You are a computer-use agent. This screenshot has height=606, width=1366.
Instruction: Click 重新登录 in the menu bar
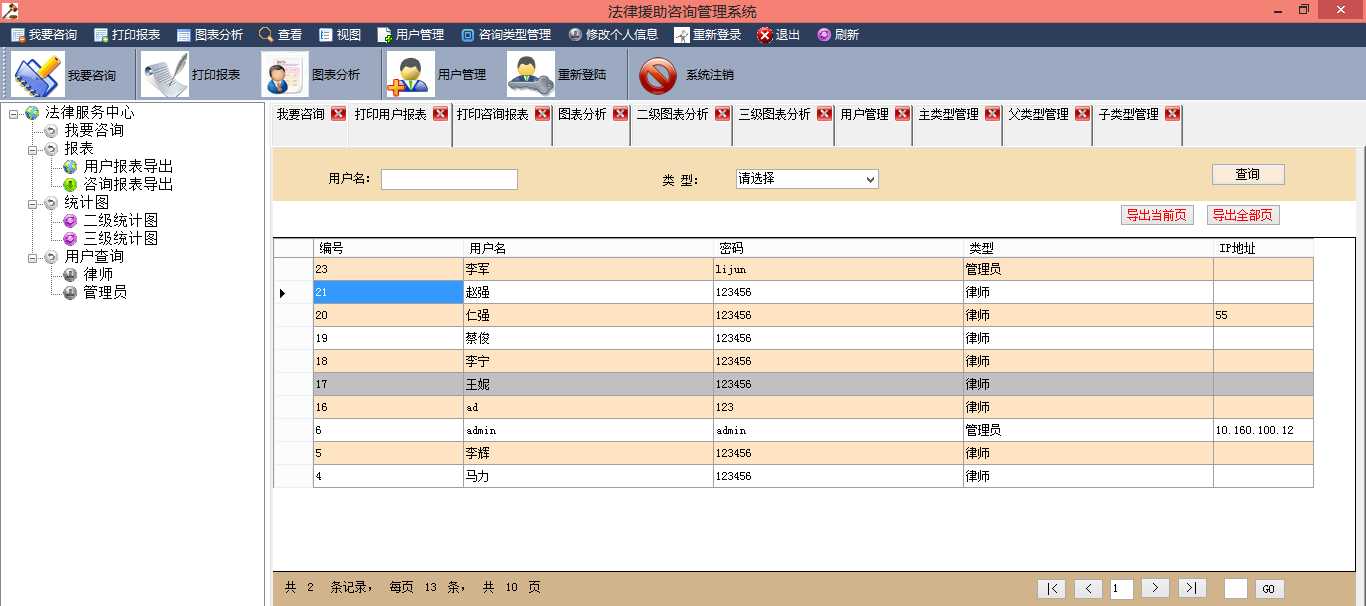pos(708,34)
